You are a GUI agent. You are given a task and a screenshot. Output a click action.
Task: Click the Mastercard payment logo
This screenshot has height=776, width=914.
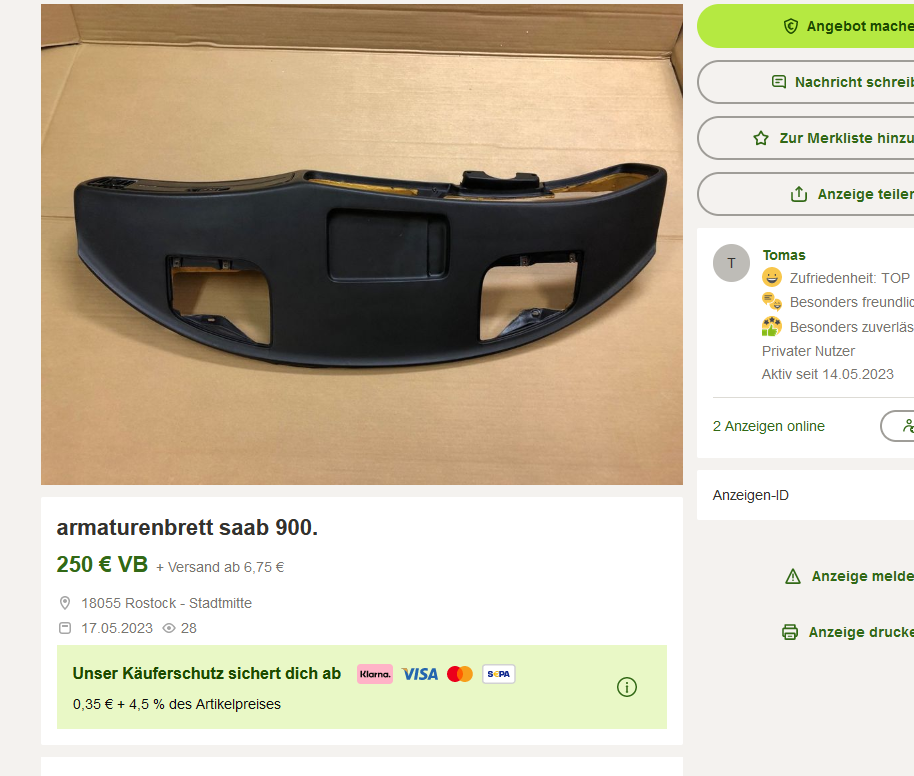(460, 674)
